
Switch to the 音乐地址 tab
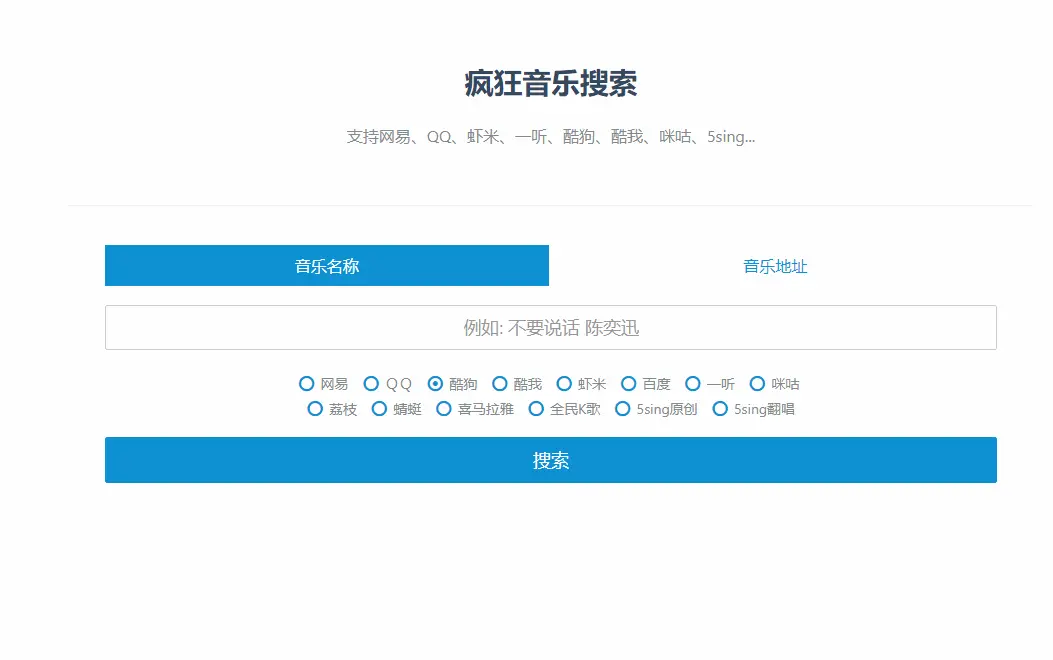point(774,266)
